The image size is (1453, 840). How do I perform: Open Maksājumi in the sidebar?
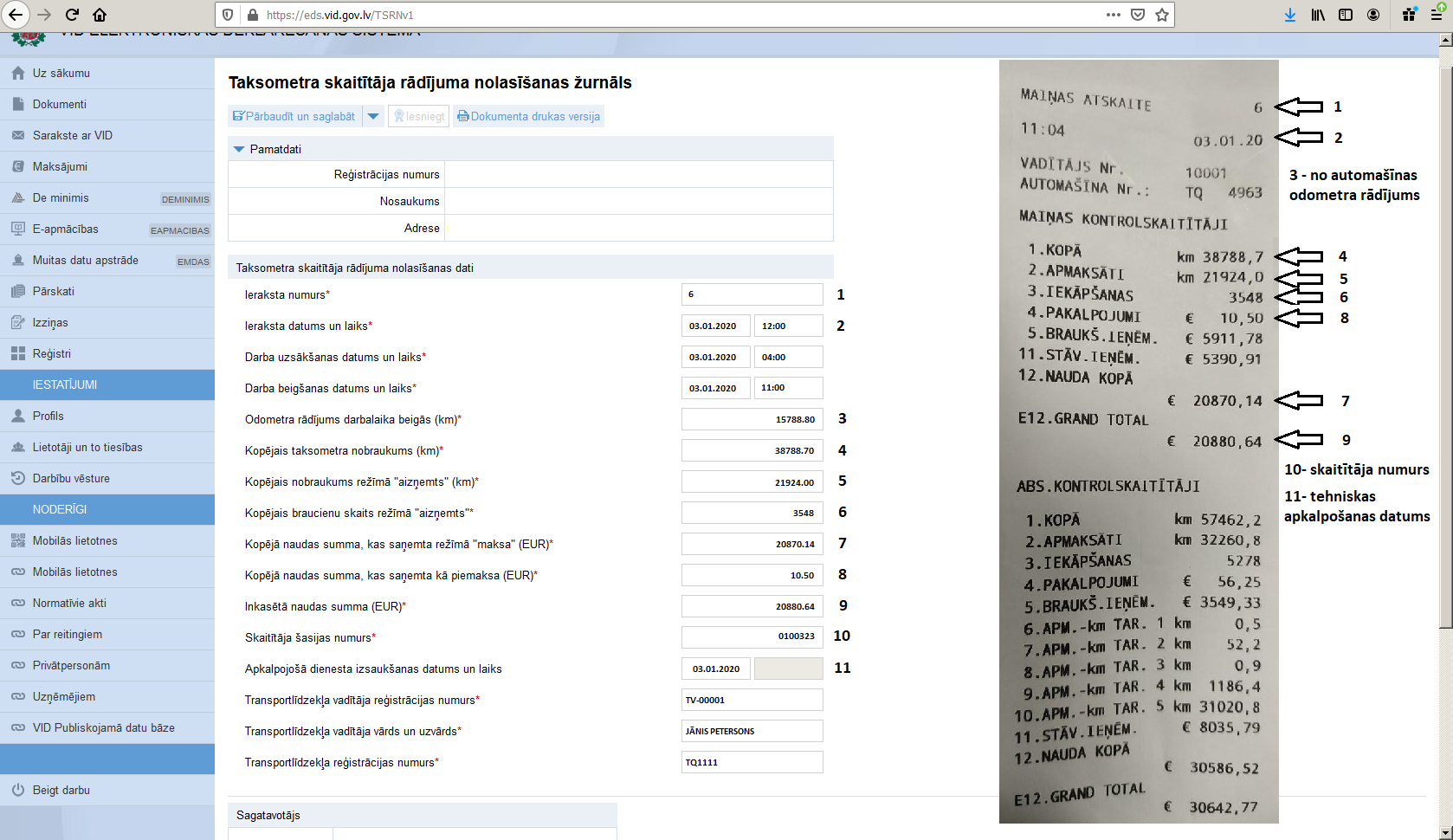[x=60, y=166]
